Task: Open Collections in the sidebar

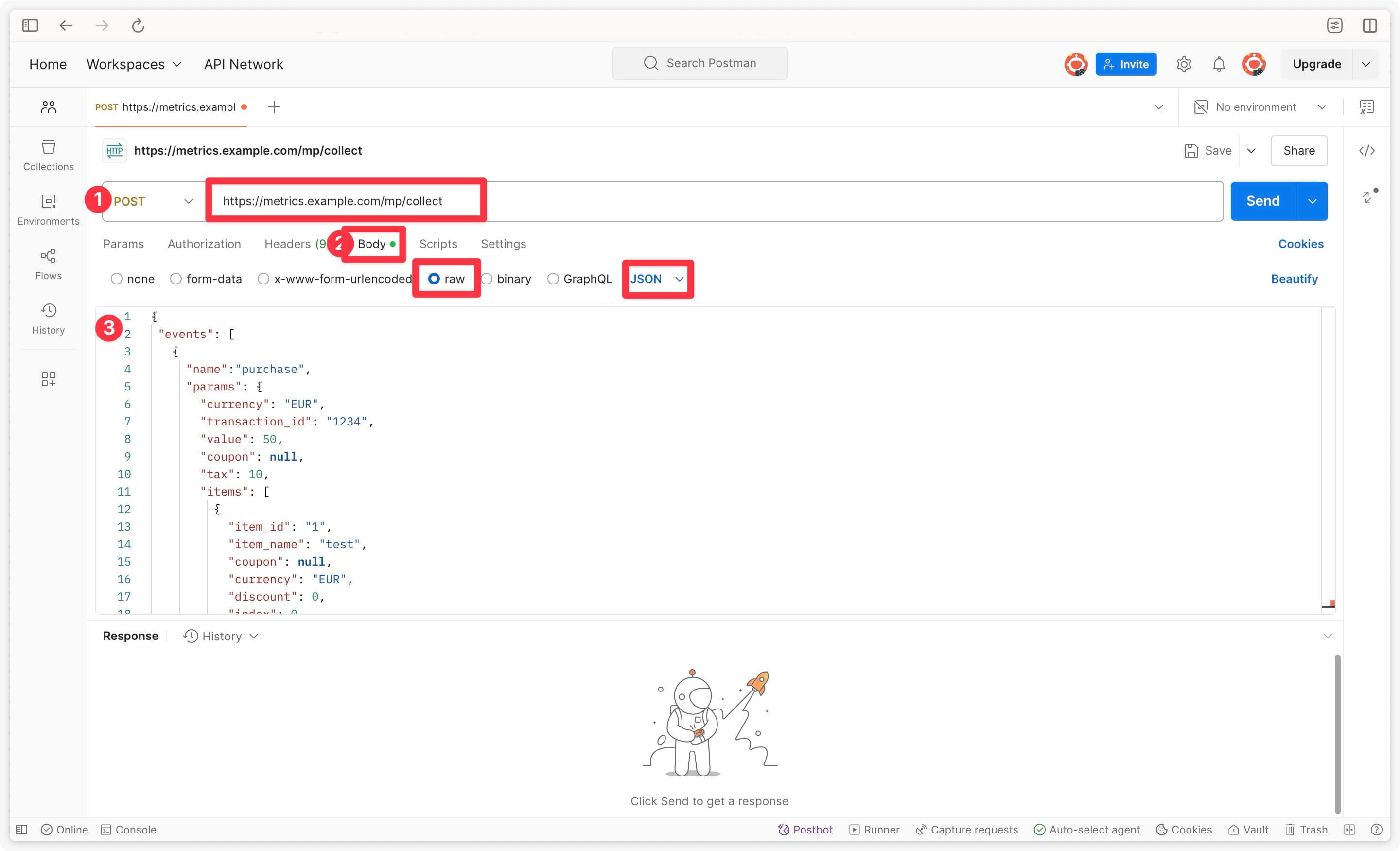Action: tap(48, 155)
